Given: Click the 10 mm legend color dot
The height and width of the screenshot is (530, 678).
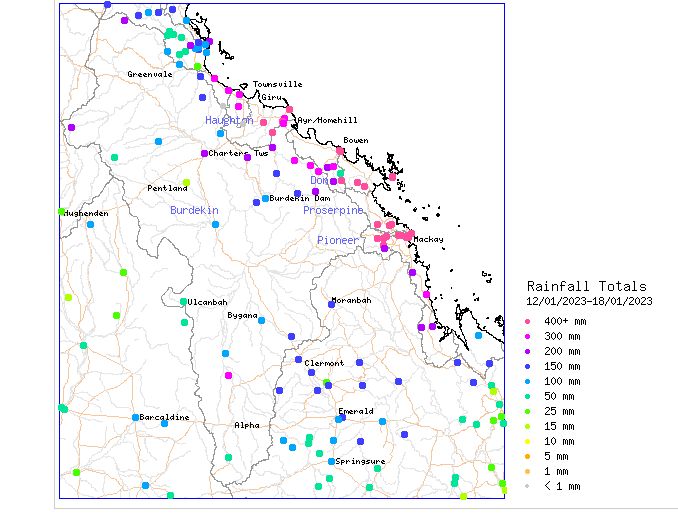Looking at the screenshot, I should [x=527, y=441].
